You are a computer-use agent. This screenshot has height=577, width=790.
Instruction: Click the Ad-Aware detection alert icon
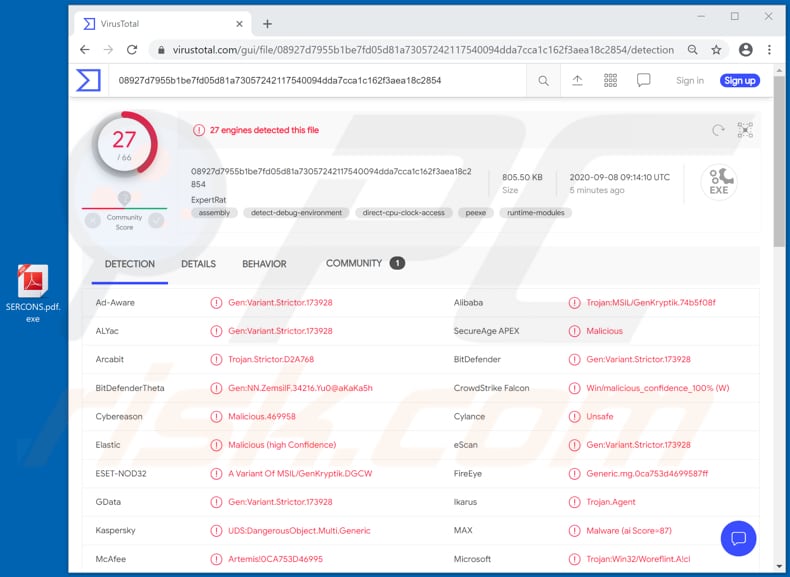tap(216, 303)
